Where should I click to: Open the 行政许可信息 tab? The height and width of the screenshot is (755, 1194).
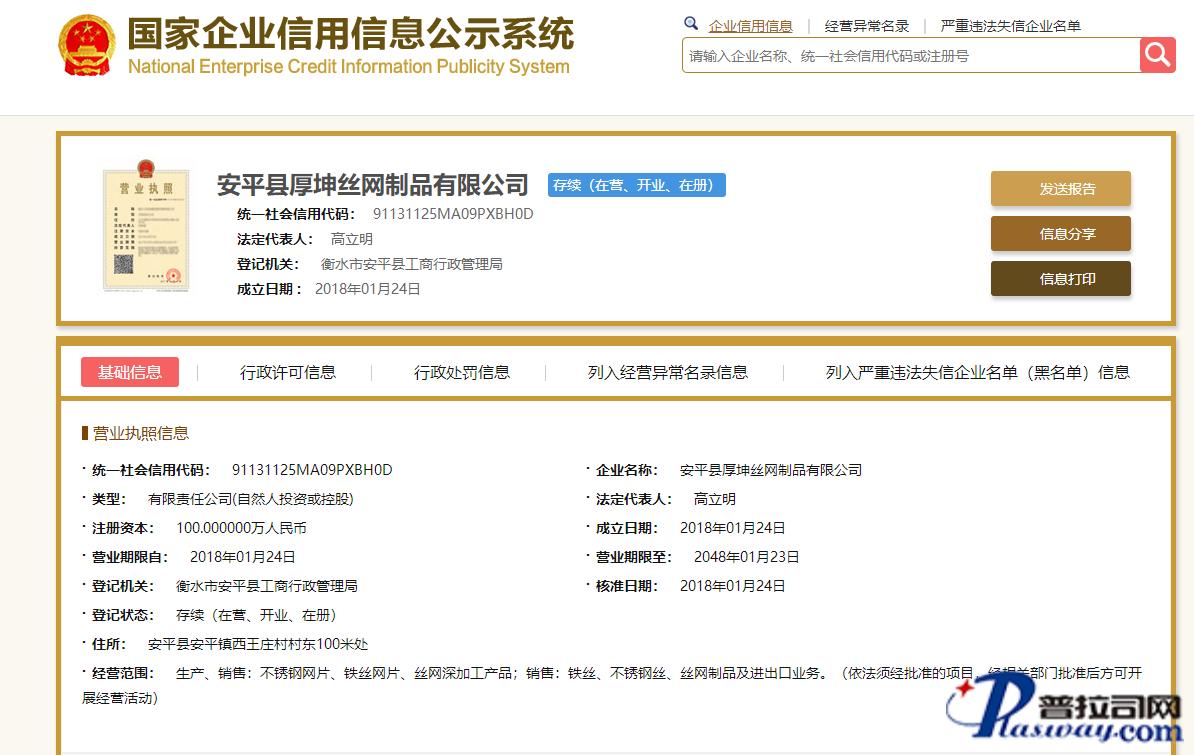(288, 372)
